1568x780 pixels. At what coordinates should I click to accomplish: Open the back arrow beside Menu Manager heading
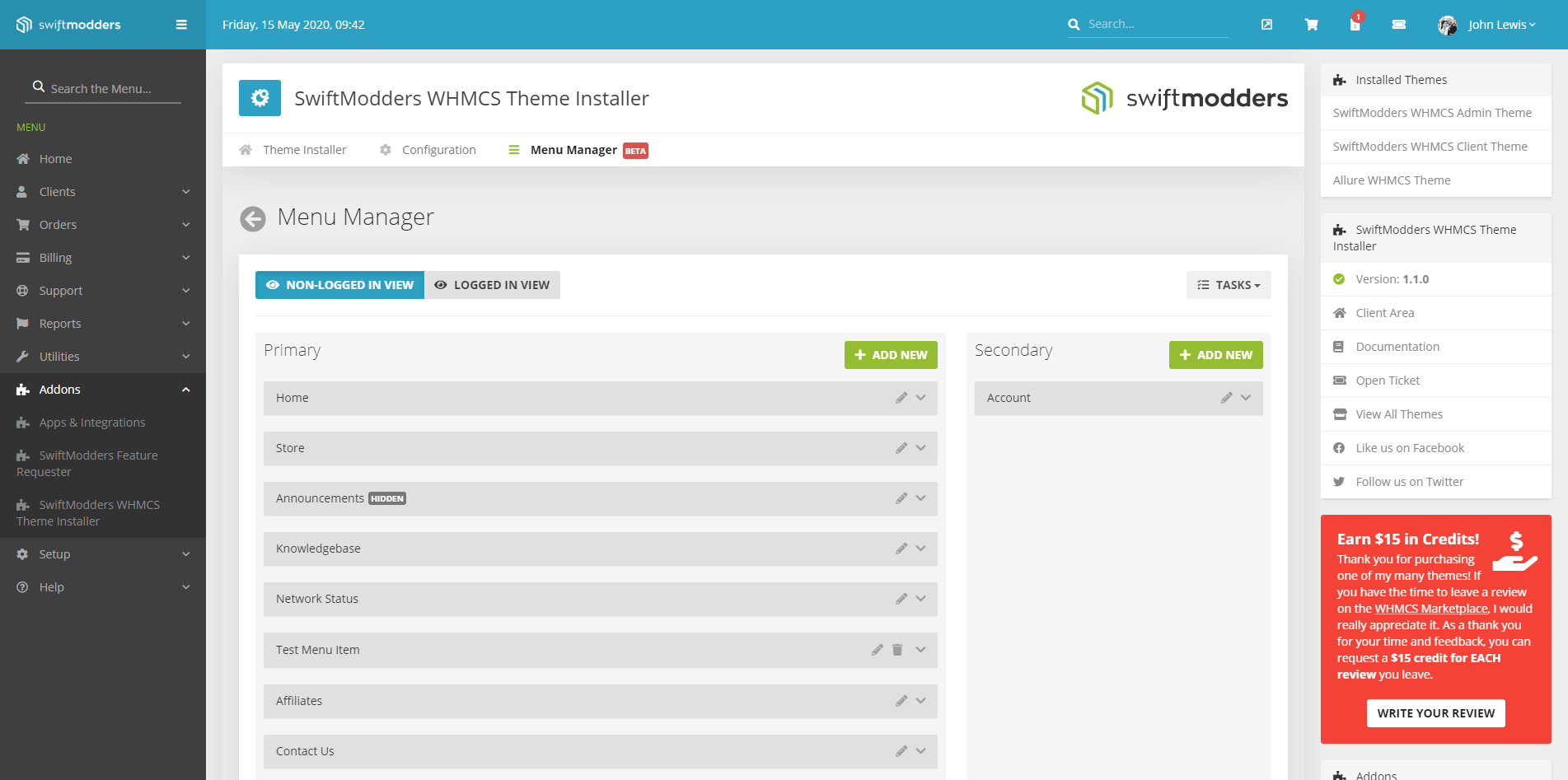(x=252, y=218)
